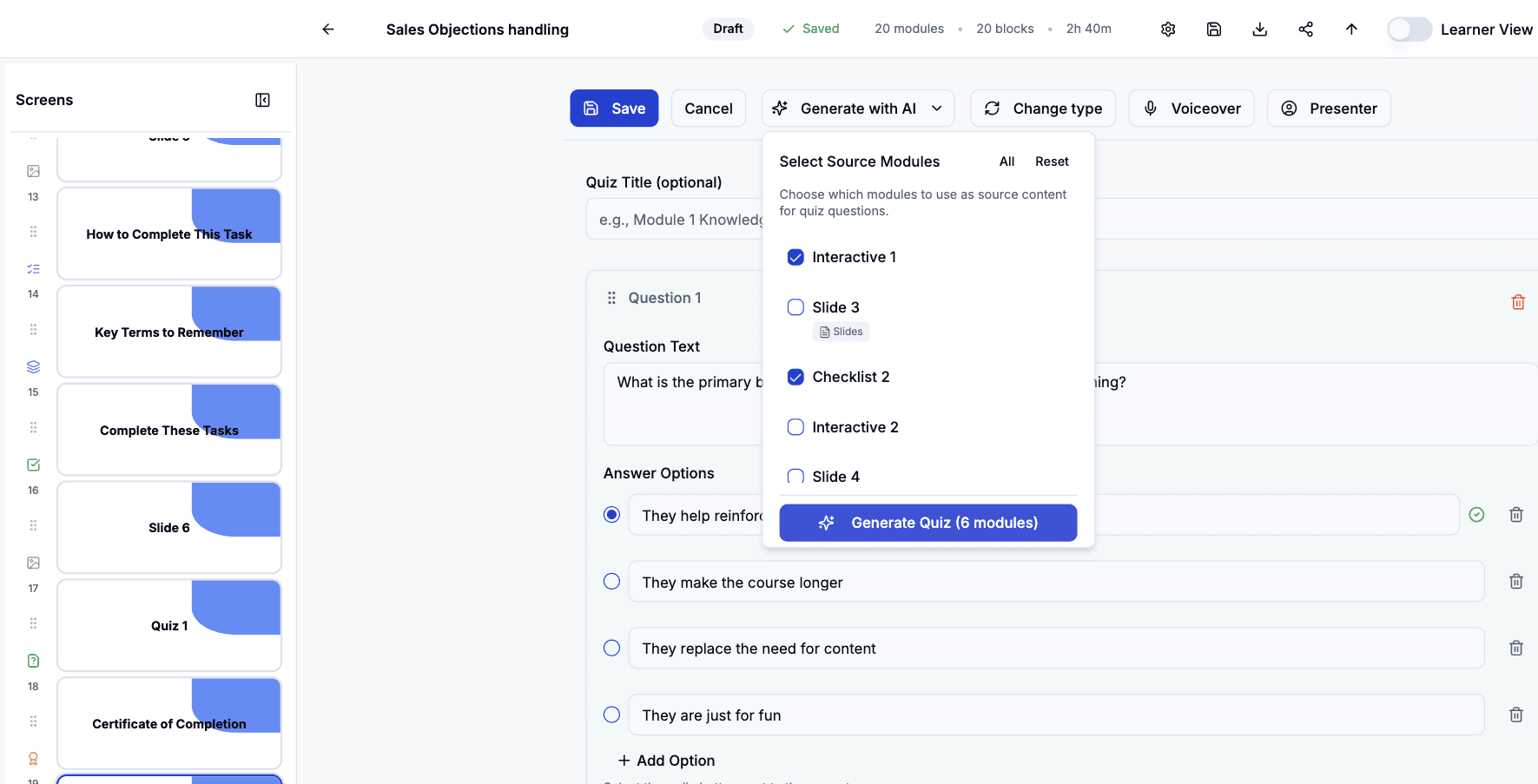The image size is (1538, 784).
Task: Click the Generate Quiz (6 modules) button
Action: [x=927, y=523]
